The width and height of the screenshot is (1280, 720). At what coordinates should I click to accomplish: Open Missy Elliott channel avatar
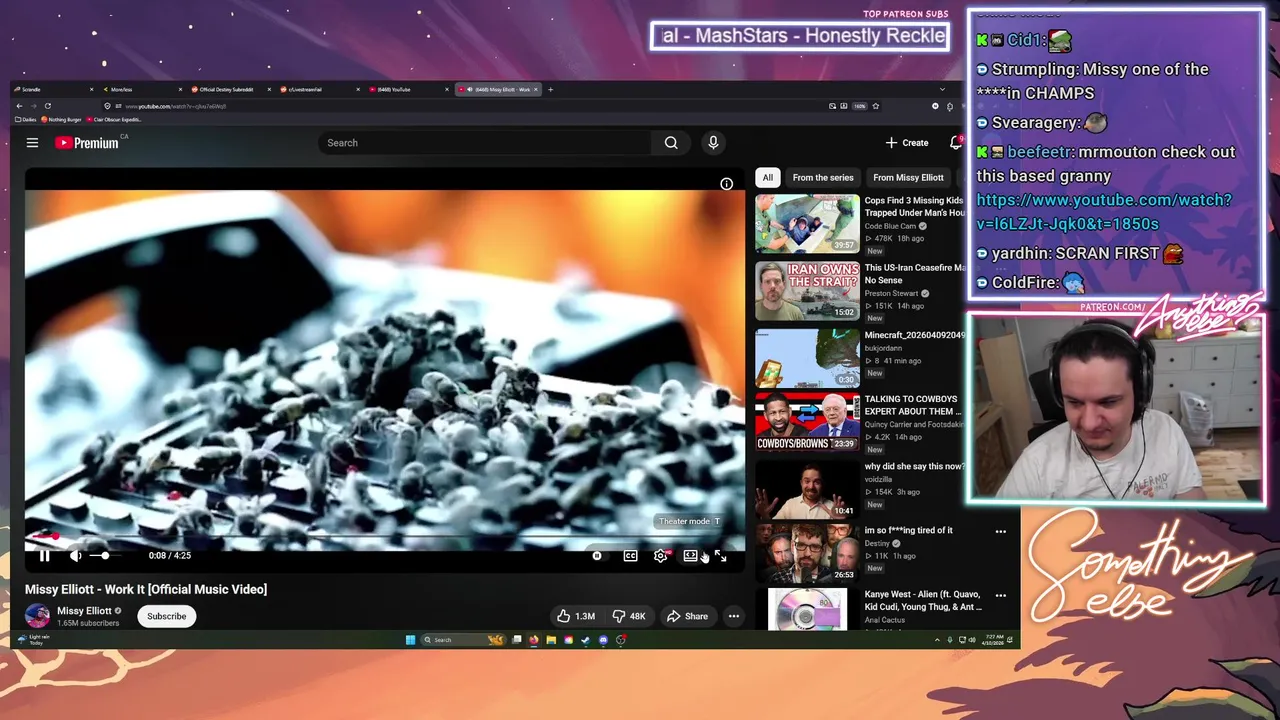[38, 616]
